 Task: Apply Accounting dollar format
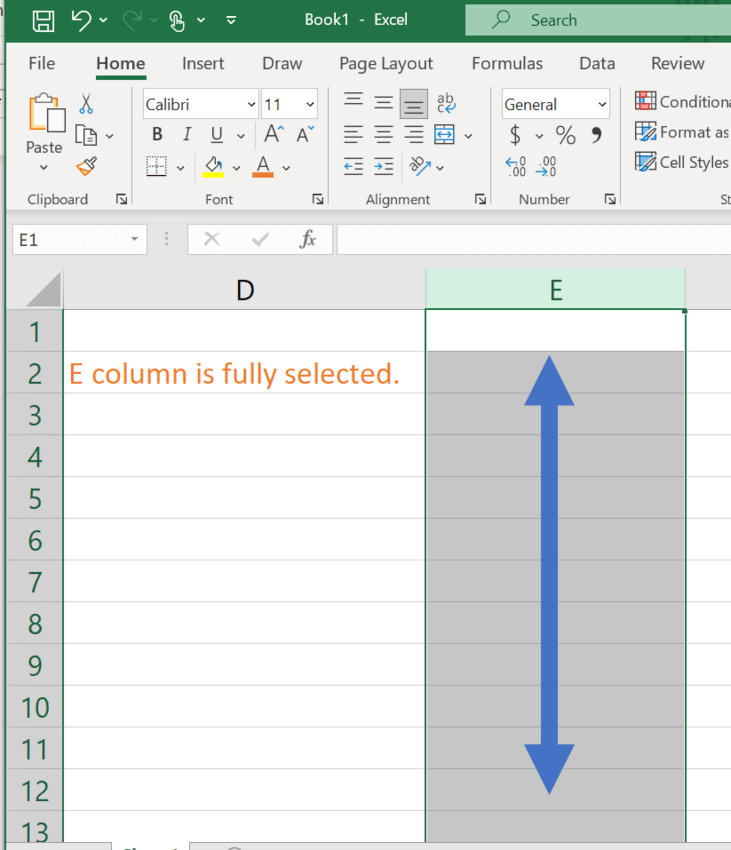coord(515,135)
